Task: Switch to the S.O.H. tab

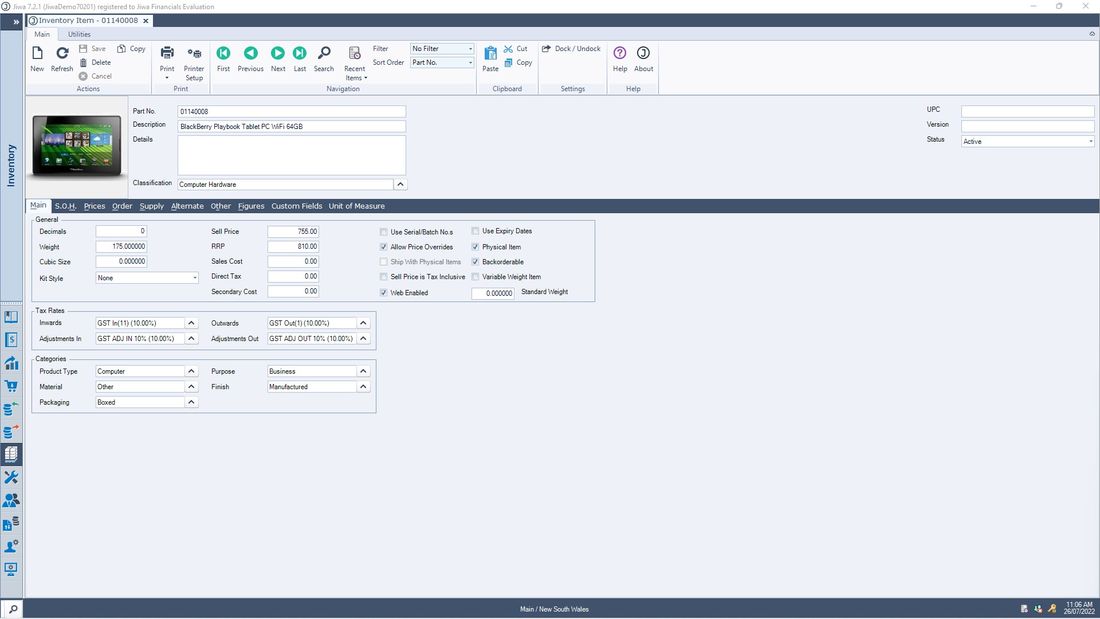Action: tap(65, 206)
